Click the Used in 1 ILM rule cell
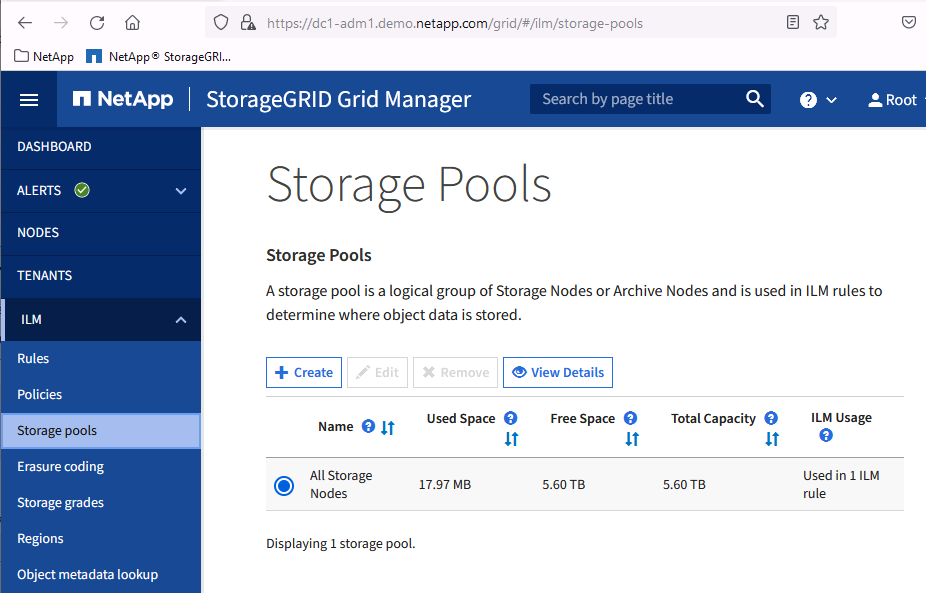This screenshot has height=593, width=926. (841, 484)
